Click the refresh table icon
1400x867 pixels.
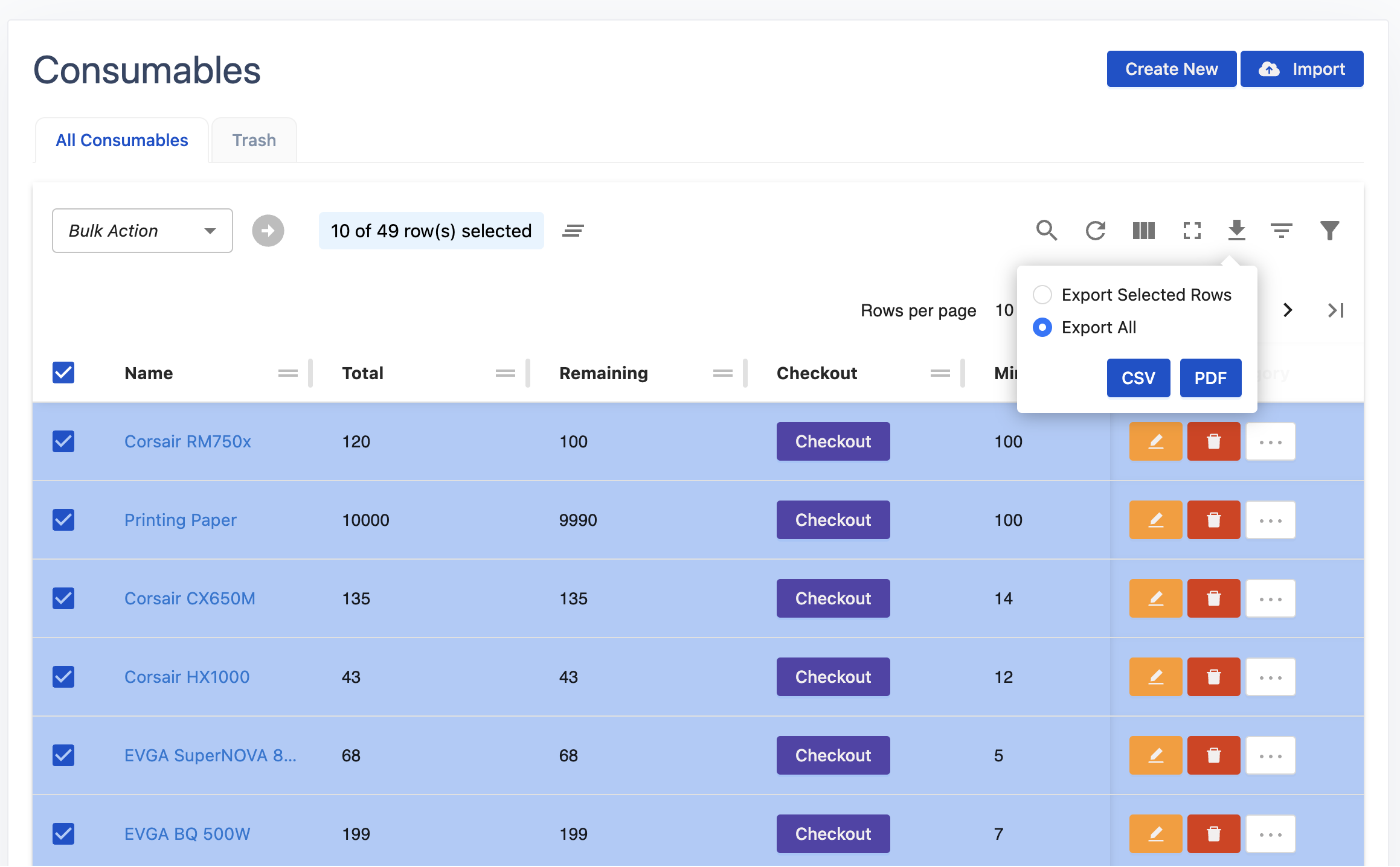point(1095,231)
